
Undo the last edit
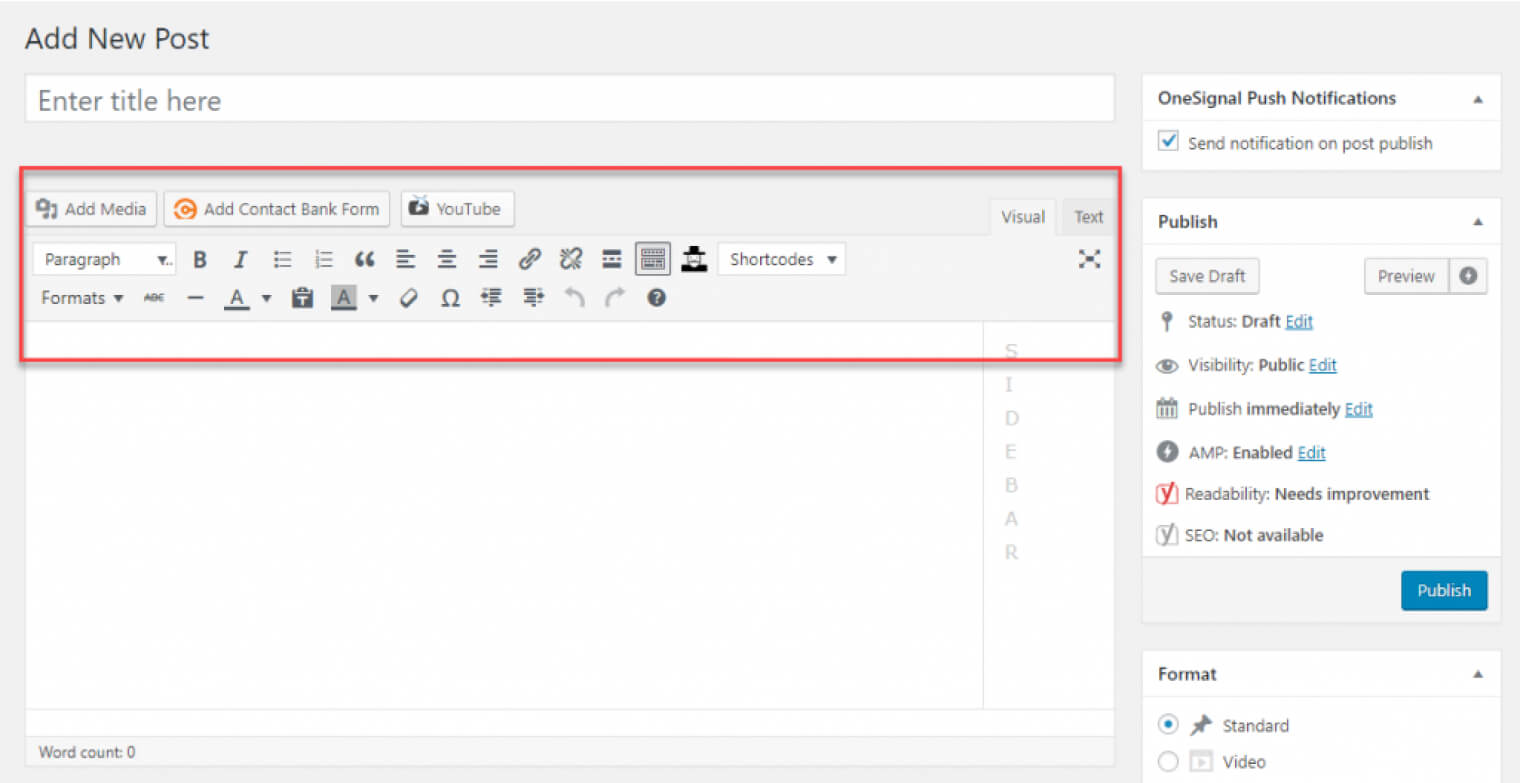point(574,298)
